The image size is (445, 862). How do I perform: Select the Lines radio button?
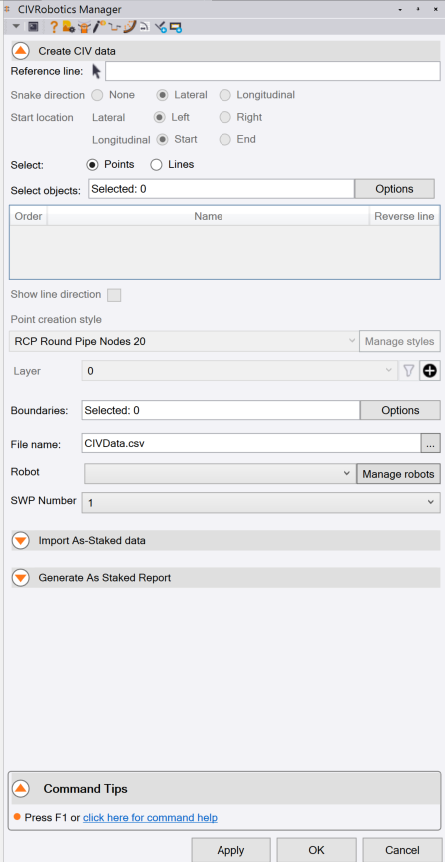(x=156, y=164)
